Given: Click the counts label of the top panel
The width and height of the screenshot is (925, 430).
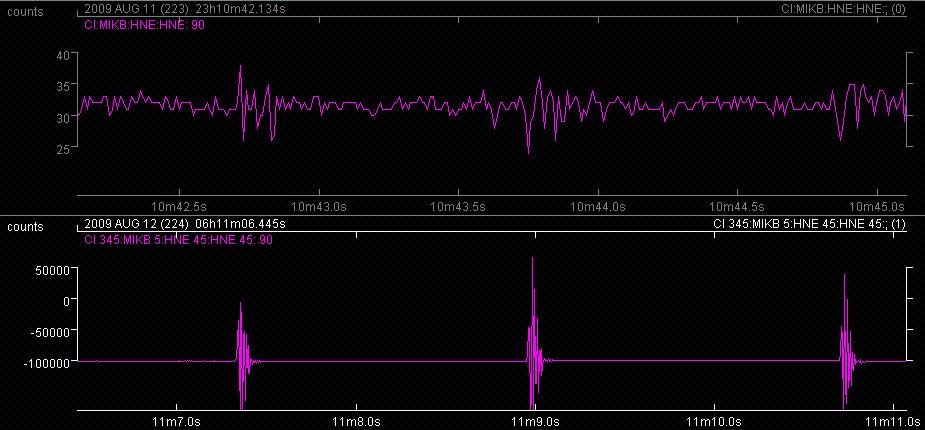Looking at the screenshot, I should (25, 11).
